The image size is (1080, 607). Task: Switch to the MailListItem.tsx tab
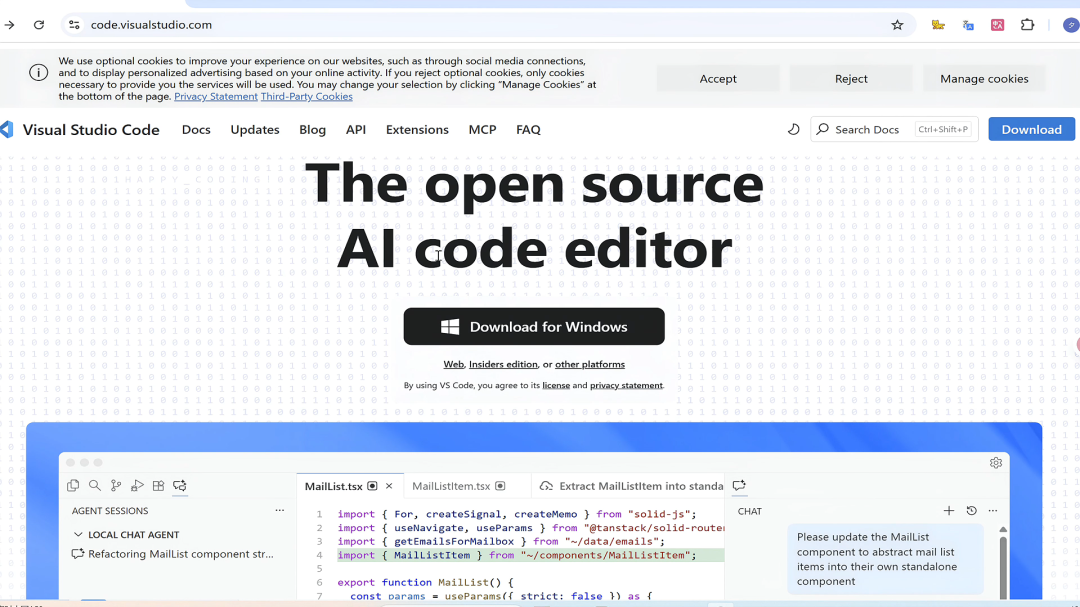click(451, 486)
